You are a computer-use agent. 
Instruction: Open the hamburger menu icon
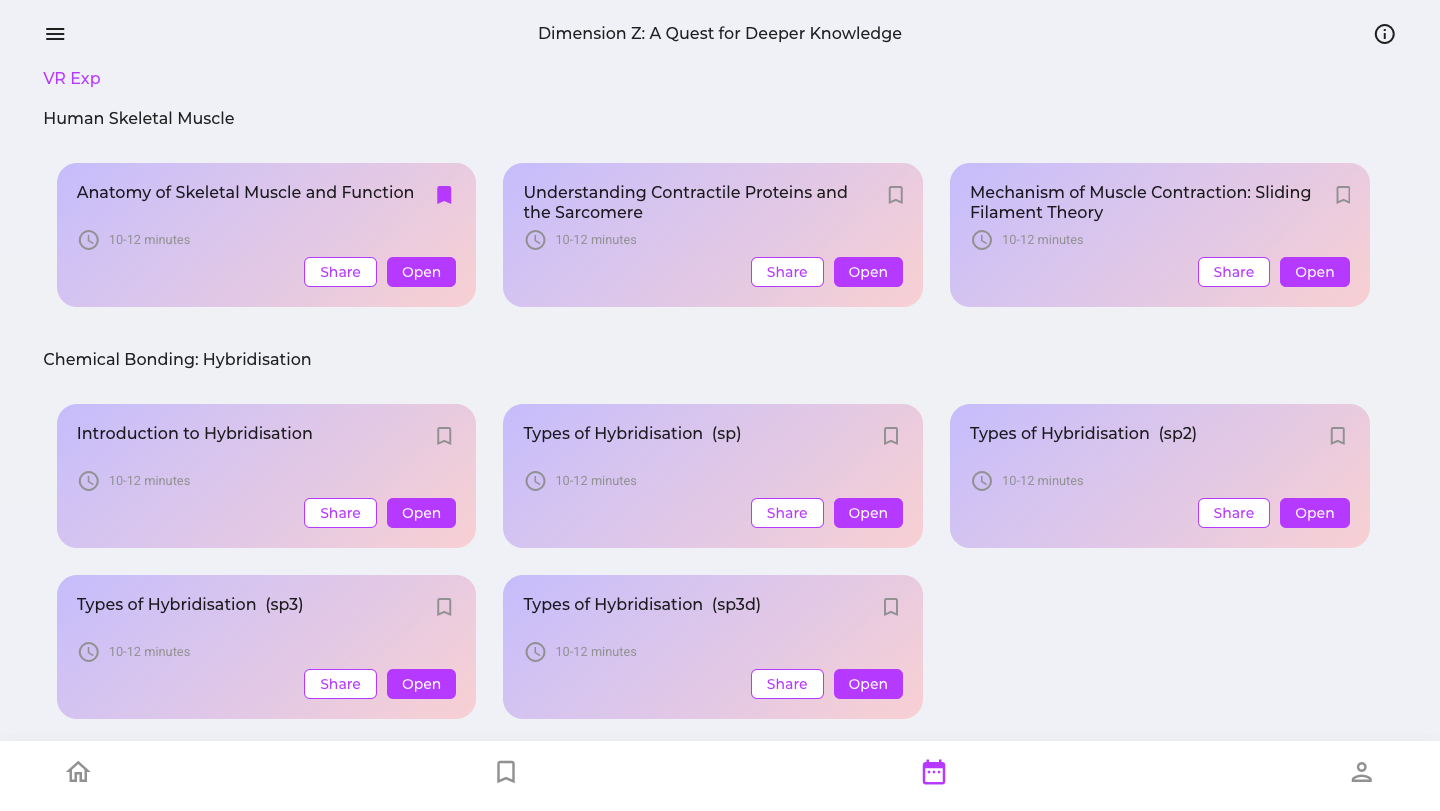[55, 34]
